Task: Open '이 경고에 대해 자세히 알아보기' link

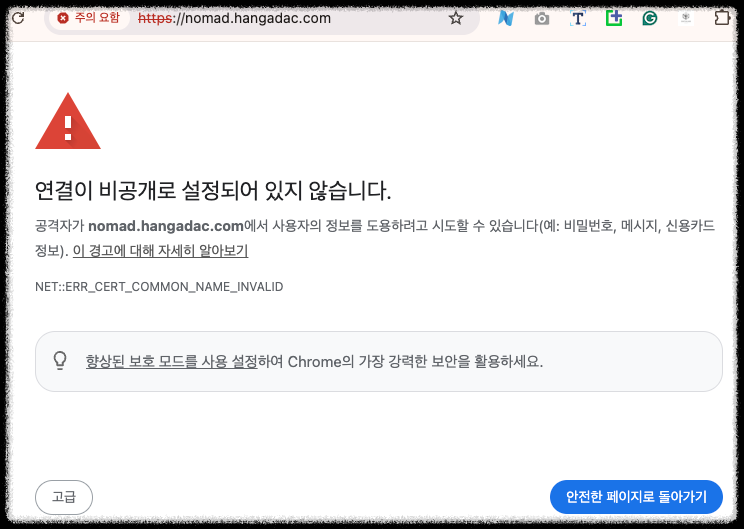Action: (x=160, y=250)
